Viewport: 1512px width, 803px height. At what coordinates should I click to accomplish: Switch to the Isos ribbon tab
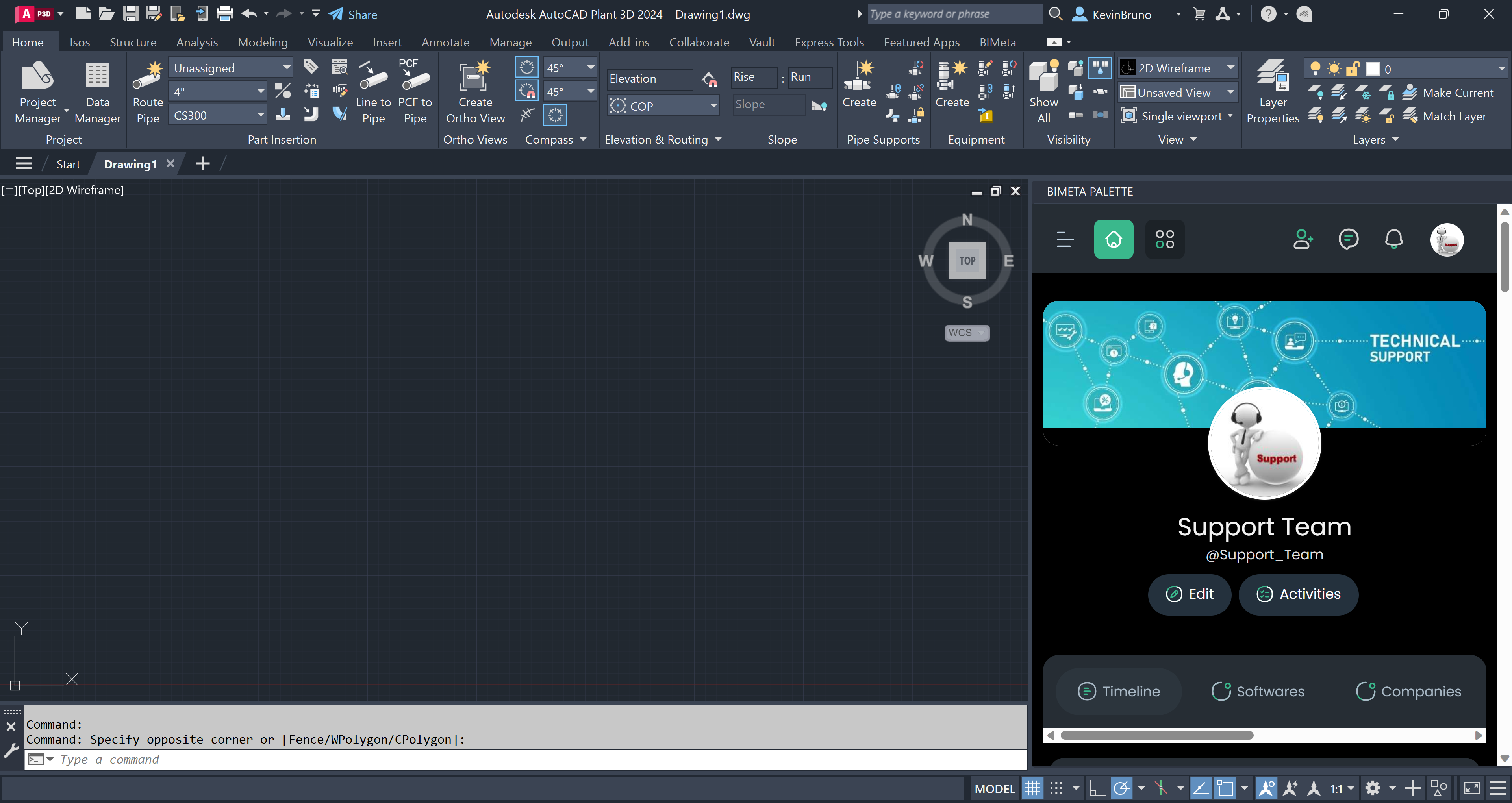point(80,42)
